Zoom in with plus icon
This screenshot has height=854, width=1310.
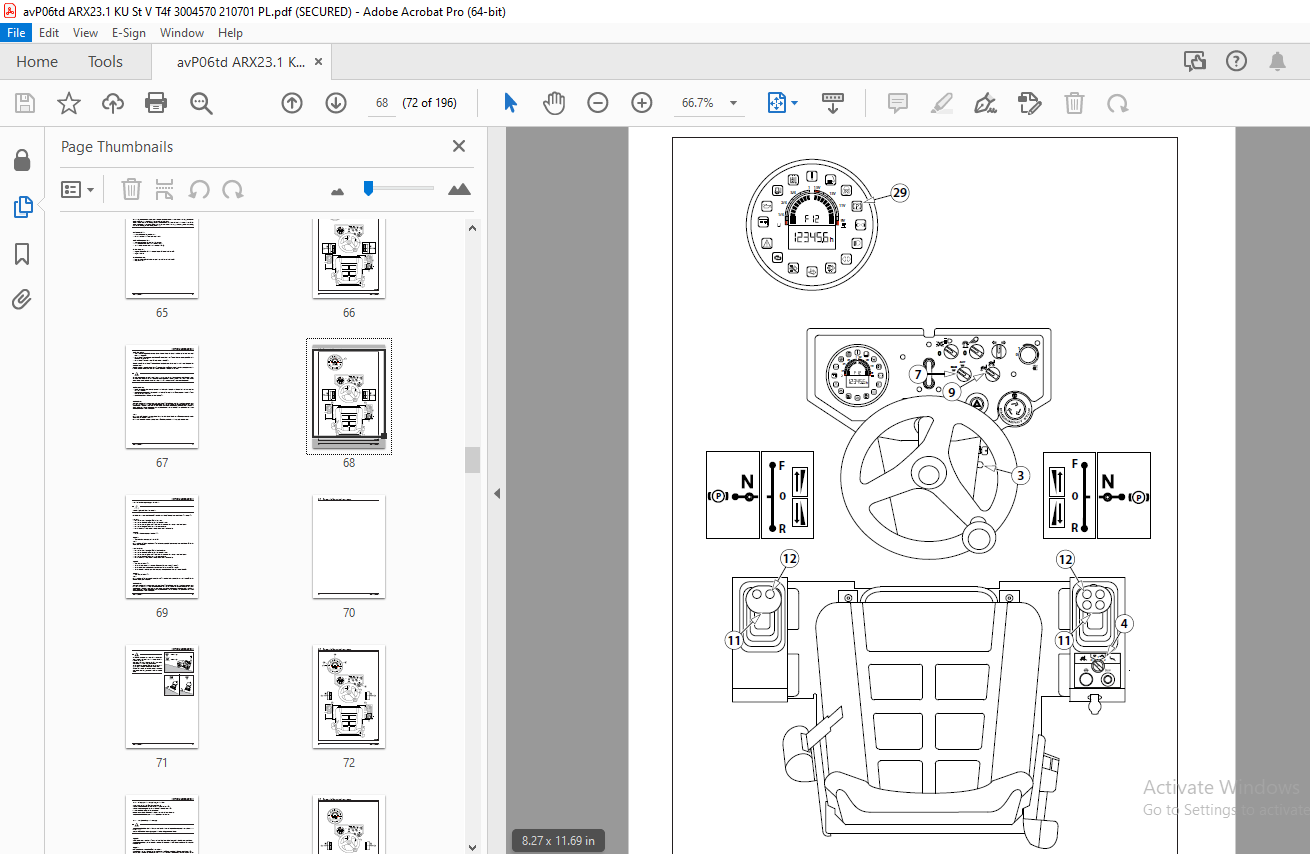tap(642, 103)
